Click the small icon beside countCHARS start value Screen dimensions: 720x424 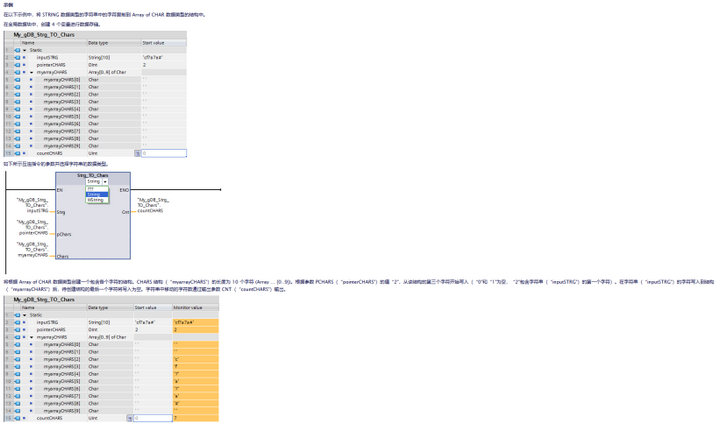pyautogui.click(x=137, y=153)
